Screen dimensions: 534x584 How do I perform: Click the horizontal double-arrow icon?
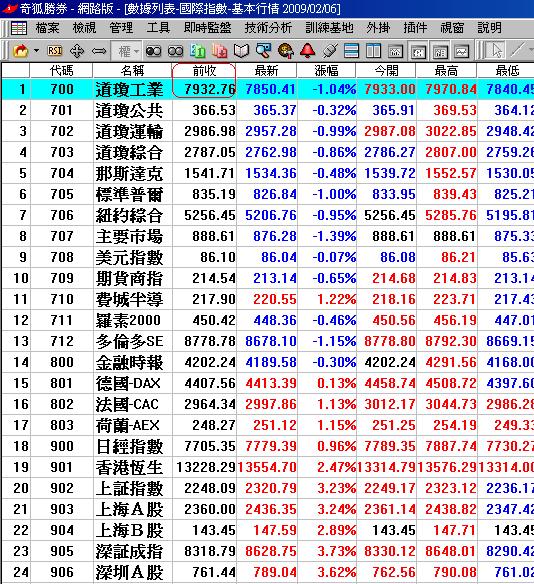click(99, 51)
